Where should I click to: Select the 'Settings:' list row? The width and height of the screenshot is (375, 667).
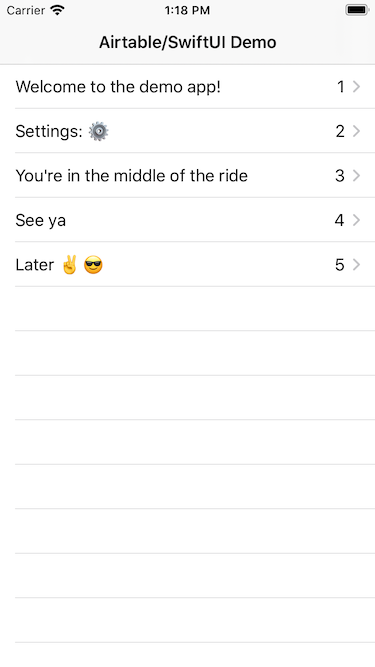click(188, 131)
